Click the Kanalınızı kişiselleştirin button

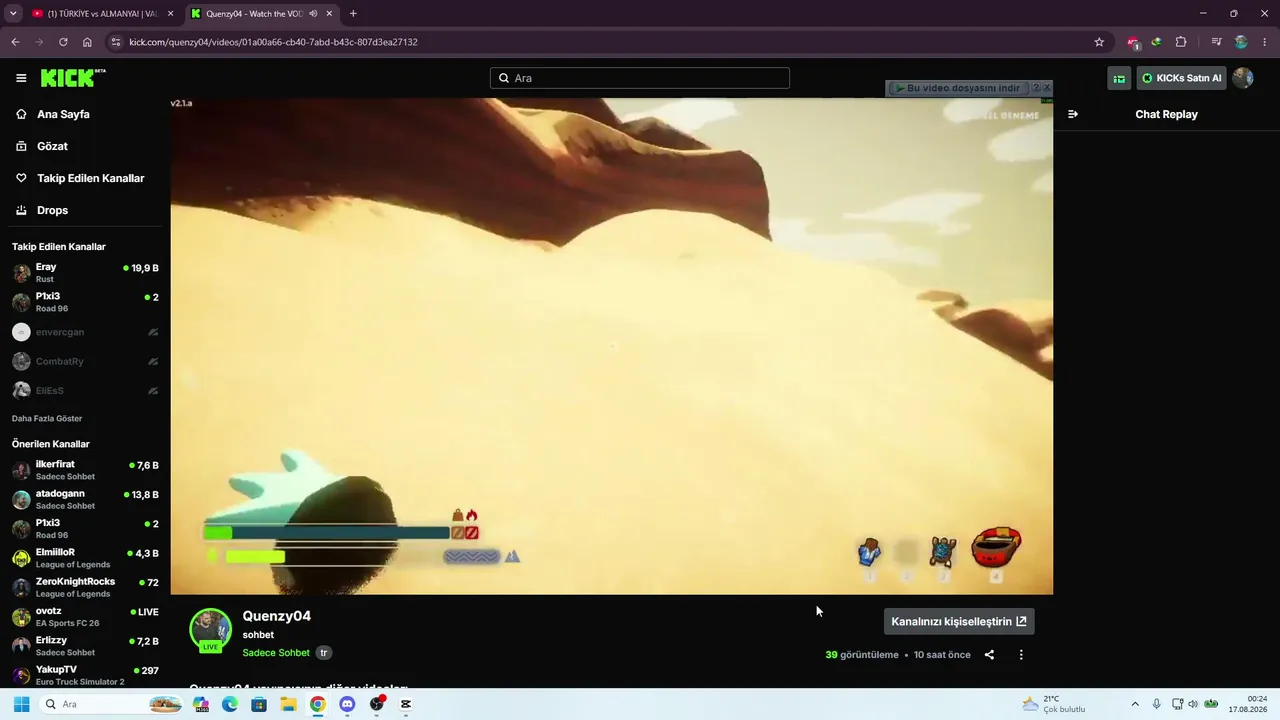[x=959, y=621]
